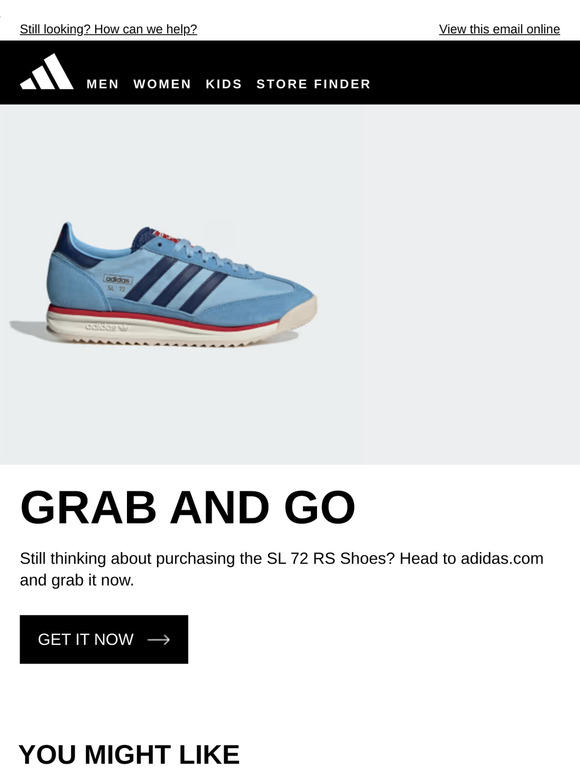This screenshot has height=774, width=580.
Task: Open the MEN category
Action: pos(103,84)
